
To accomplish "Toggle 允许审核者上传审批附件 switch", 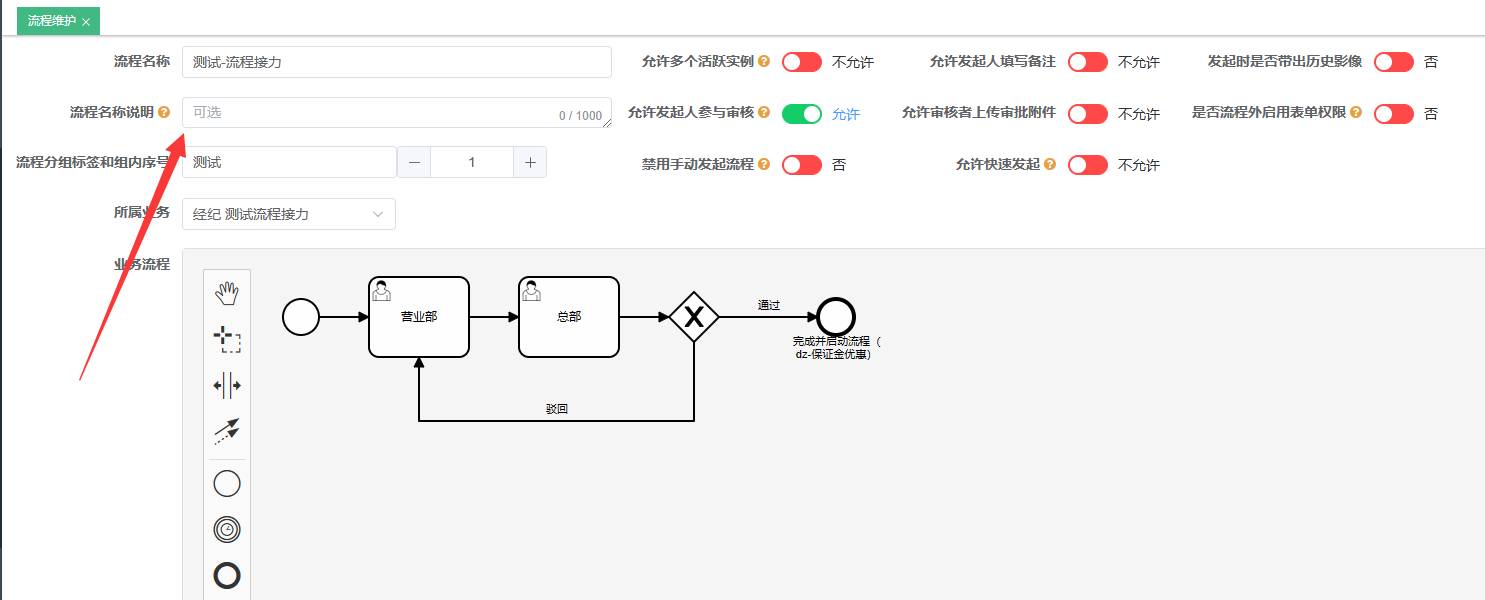I will 1088,114.
